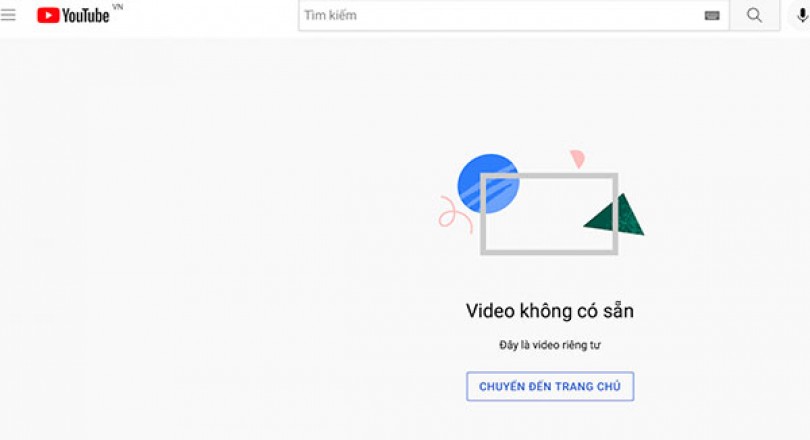This screenshot has height=440, width=810.
Task: Click the red YouTube play logo
Action: point(48,15)
